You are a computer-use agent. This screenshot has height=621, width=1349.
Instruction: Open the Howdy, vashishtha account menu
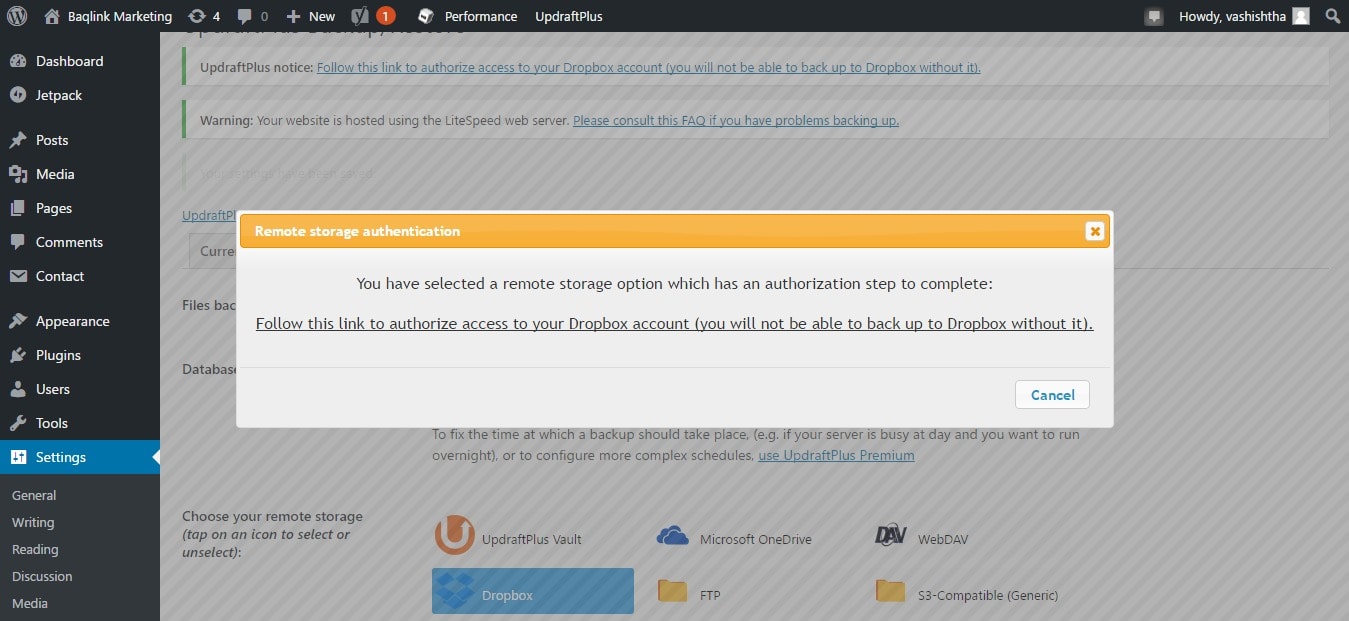1243,16
